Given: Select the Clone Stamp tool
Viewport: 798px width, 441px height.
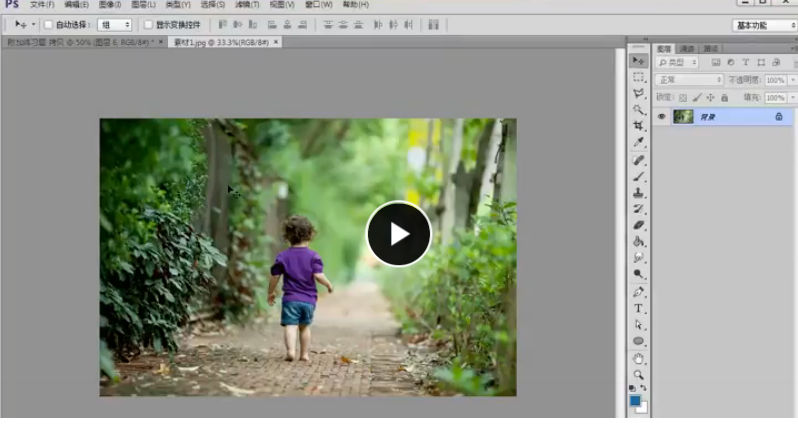Looking at the screenshot, I should (x=638, y=193).
